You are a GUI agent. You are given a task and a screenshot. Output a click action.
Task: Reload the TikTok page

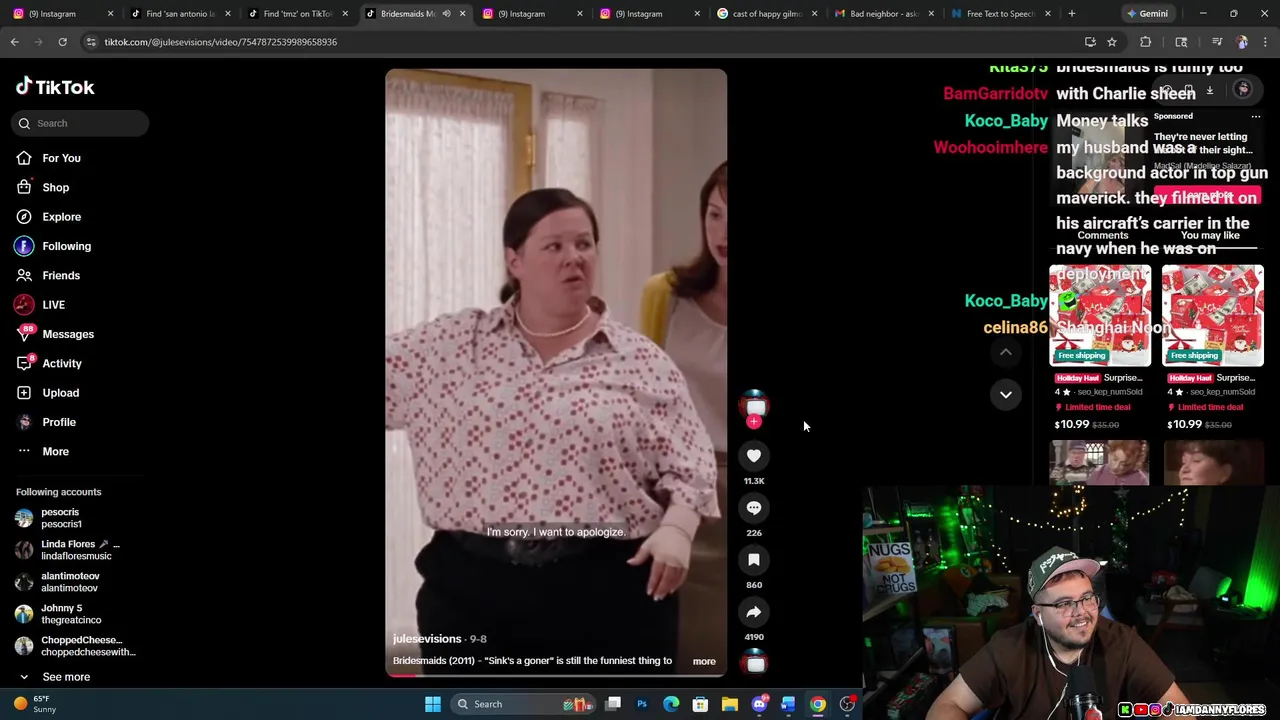62,42
